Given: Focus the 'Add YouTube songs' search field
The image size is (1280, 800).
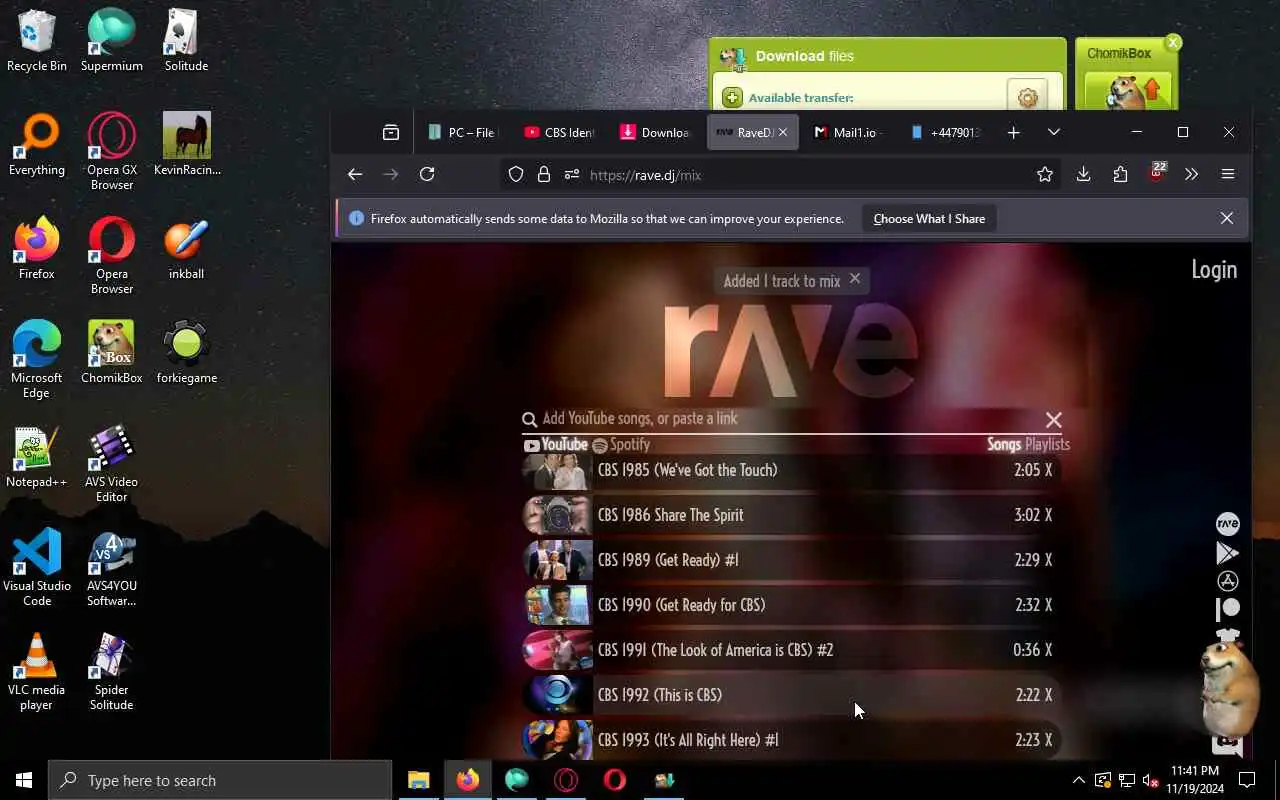Looking at the screenshot, I should [x=790, y=419].
